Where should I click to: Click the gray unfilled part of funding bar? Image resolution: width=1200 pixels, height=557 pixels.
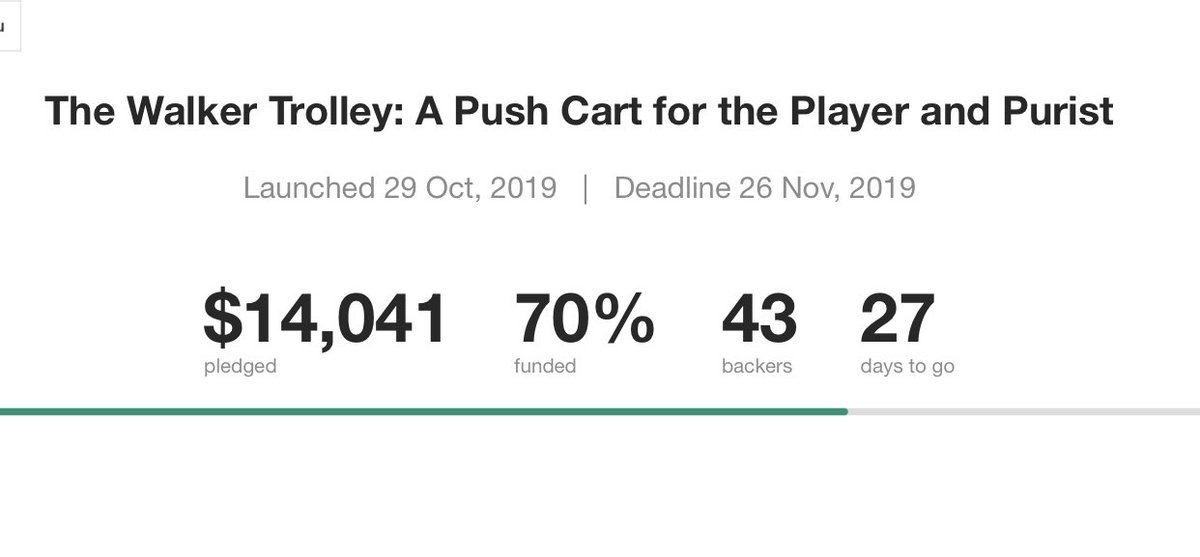1024,411
